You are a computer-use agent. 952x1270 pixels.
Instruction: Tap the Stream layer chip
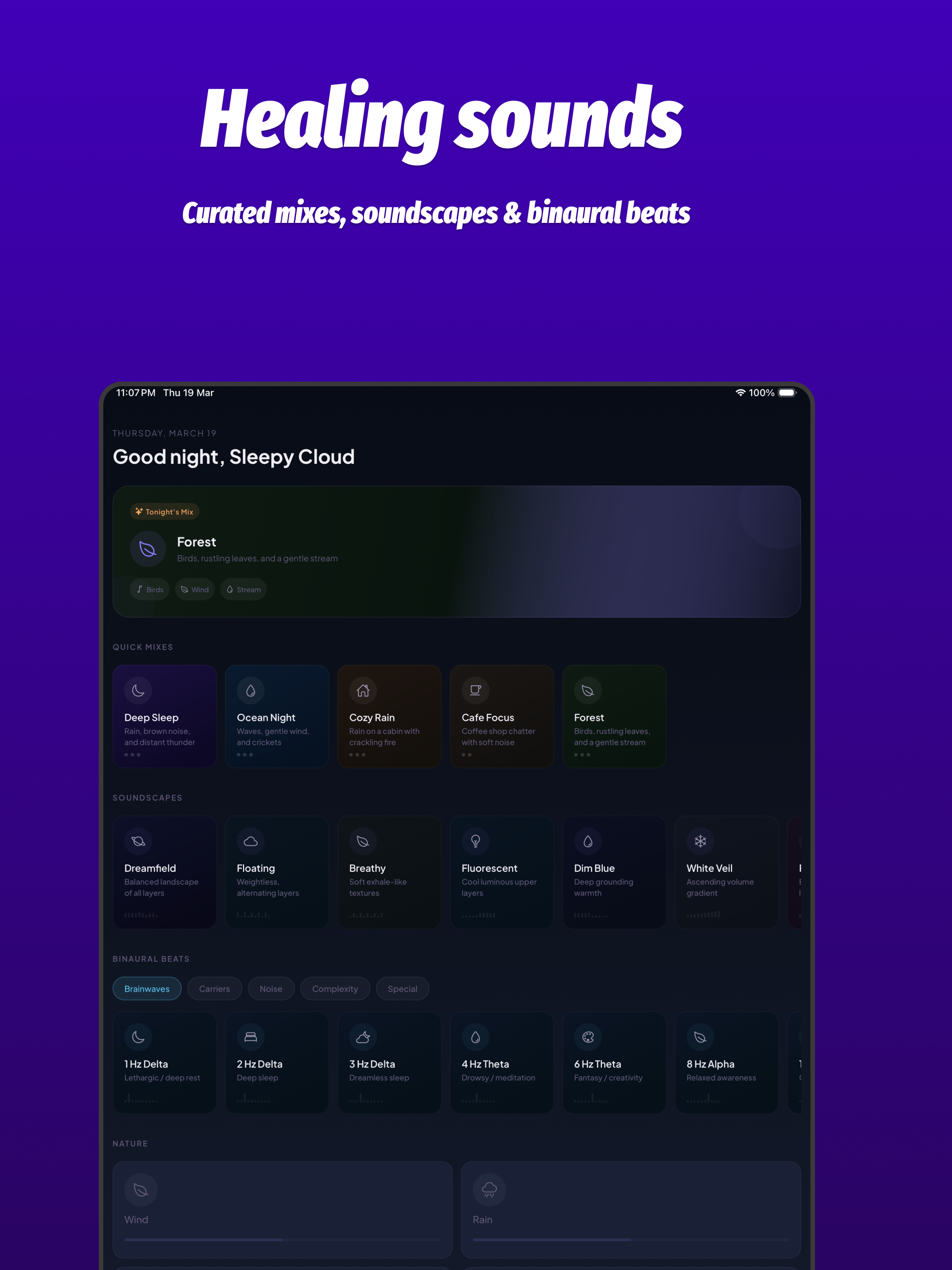(244, 590)
